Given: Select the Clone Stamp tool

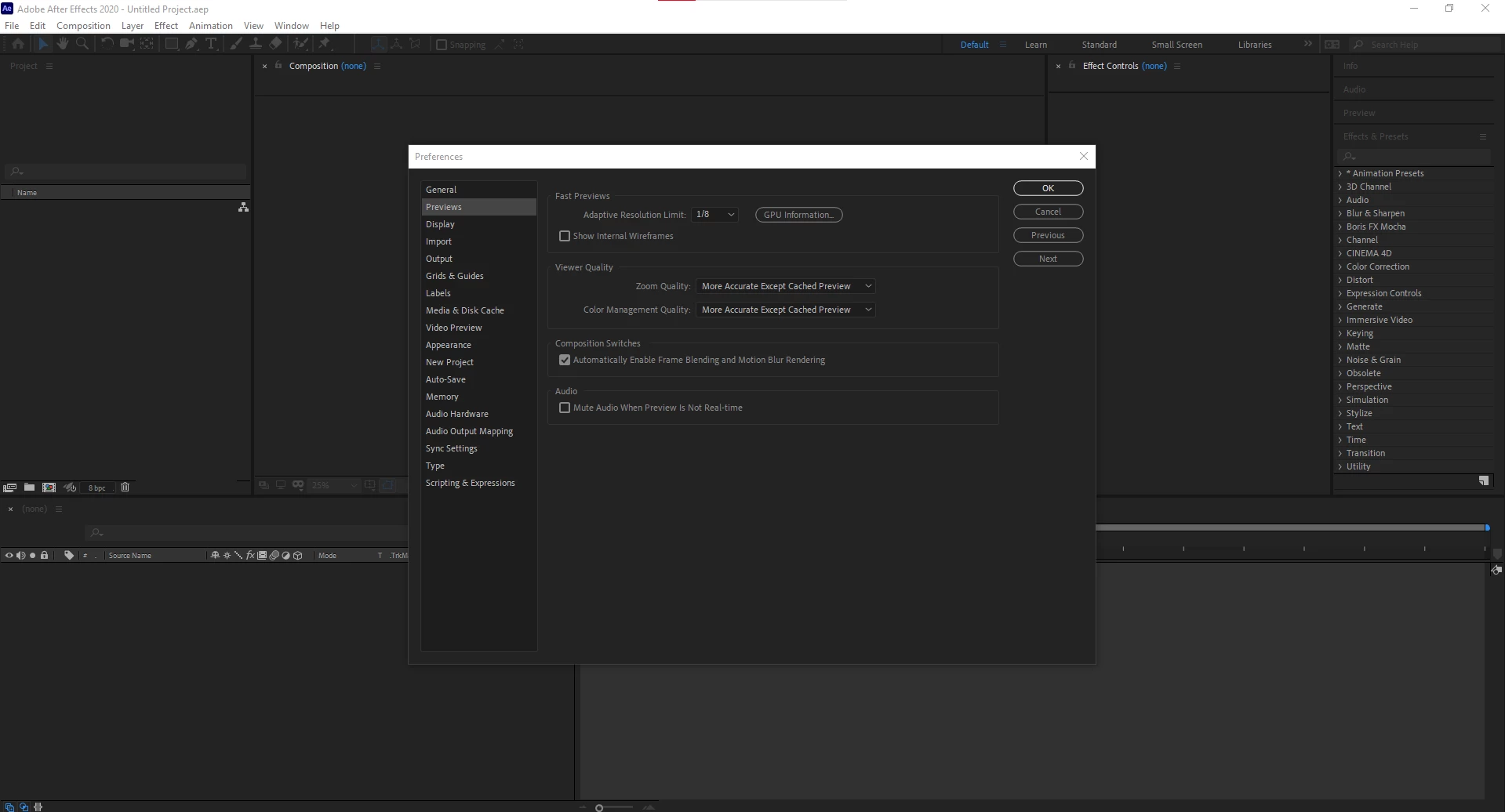Looking at the screenshot, I should coord(256,44).
